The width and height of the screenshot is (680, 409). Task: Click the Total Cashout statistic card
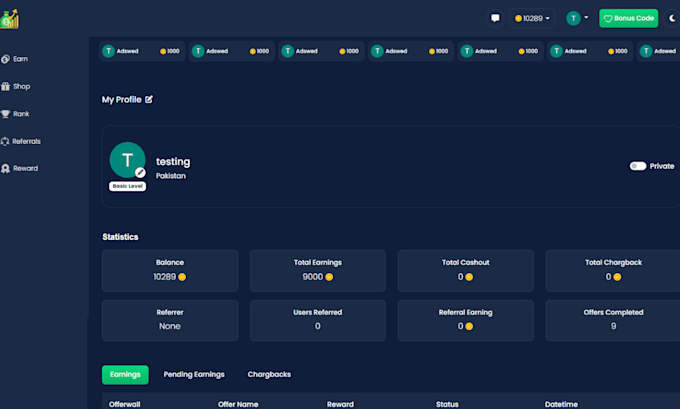(466, 271)
